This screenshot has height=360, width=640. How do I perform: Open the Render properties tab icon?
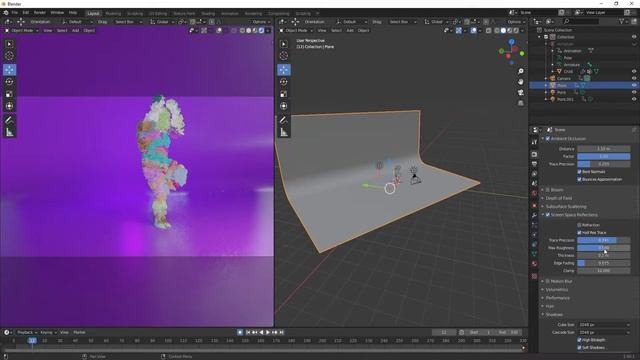pyautogui.click(x=534, y=154)
